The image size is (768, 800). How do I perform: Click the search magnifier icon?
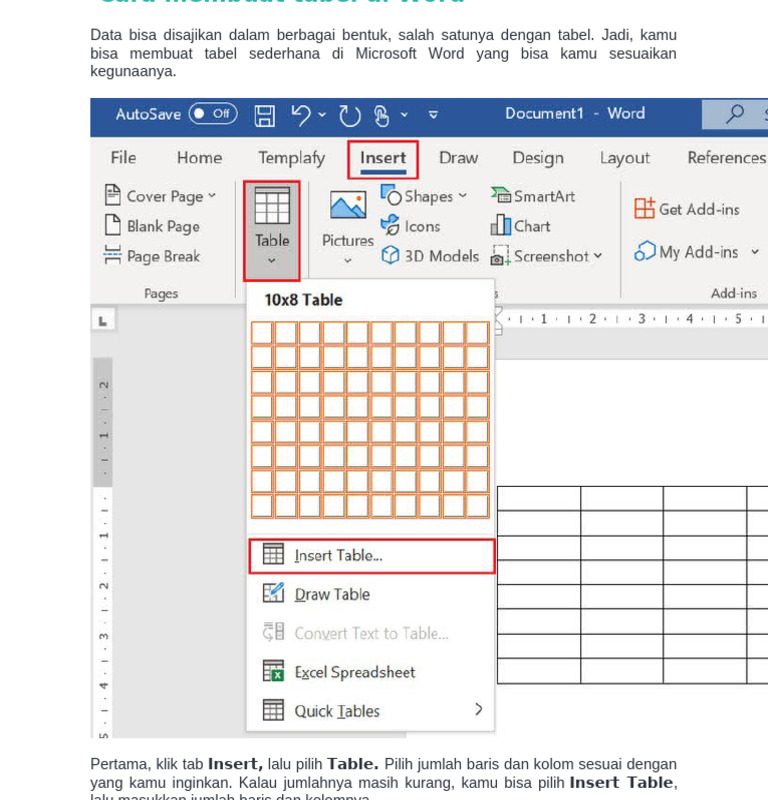click(x=735, y=114)
